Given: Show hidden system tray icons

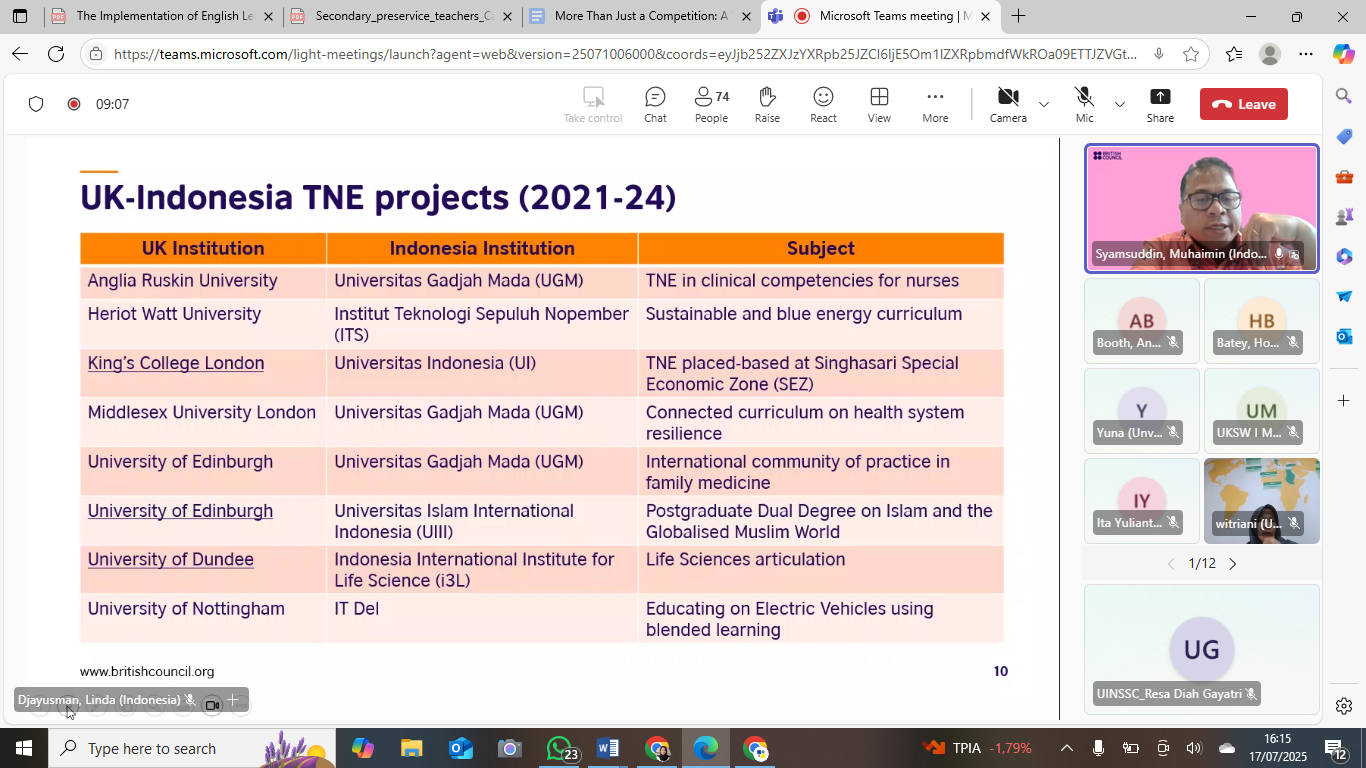Looking at the screenshot, I should (x=1066, y=748).
